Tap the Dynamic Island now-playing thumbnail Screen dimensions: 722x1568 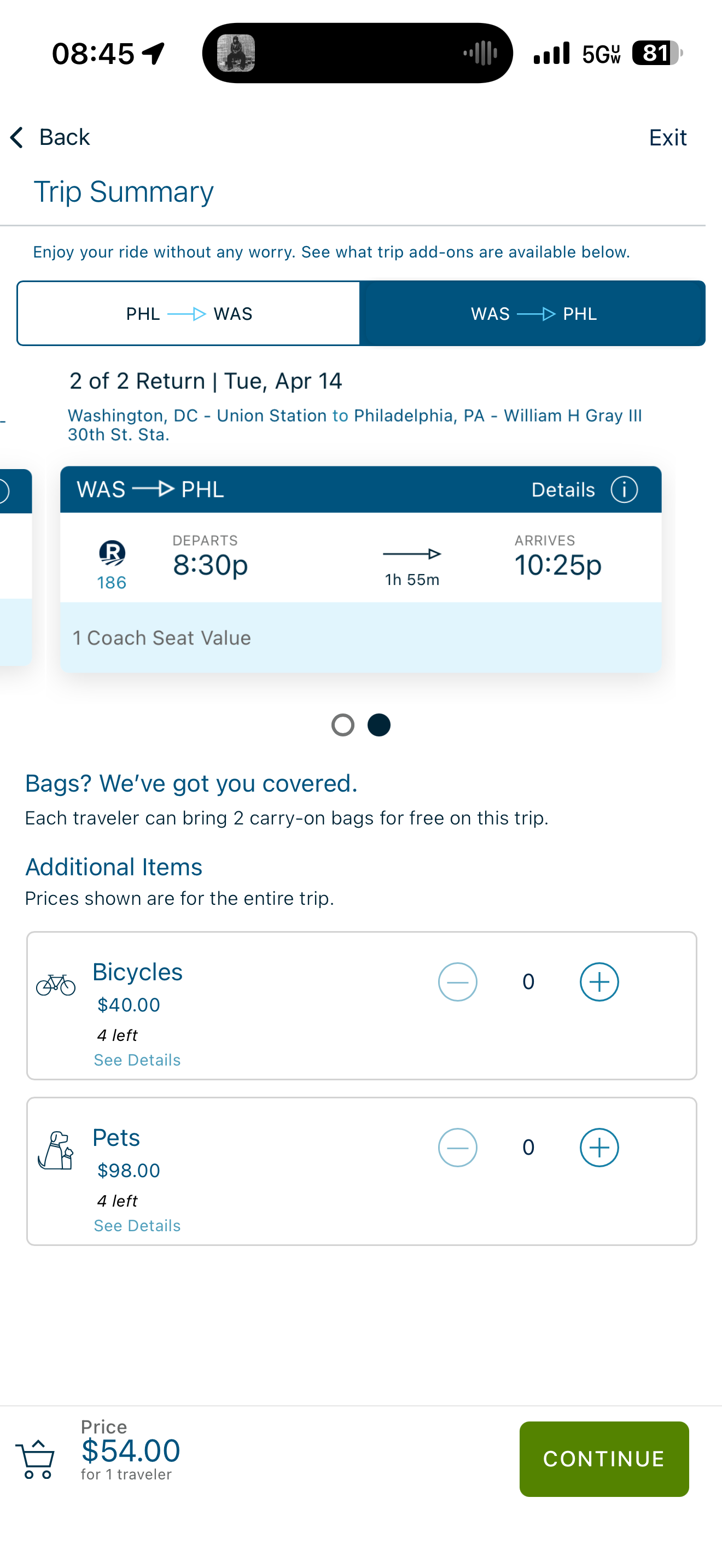(x=236, y=53)
